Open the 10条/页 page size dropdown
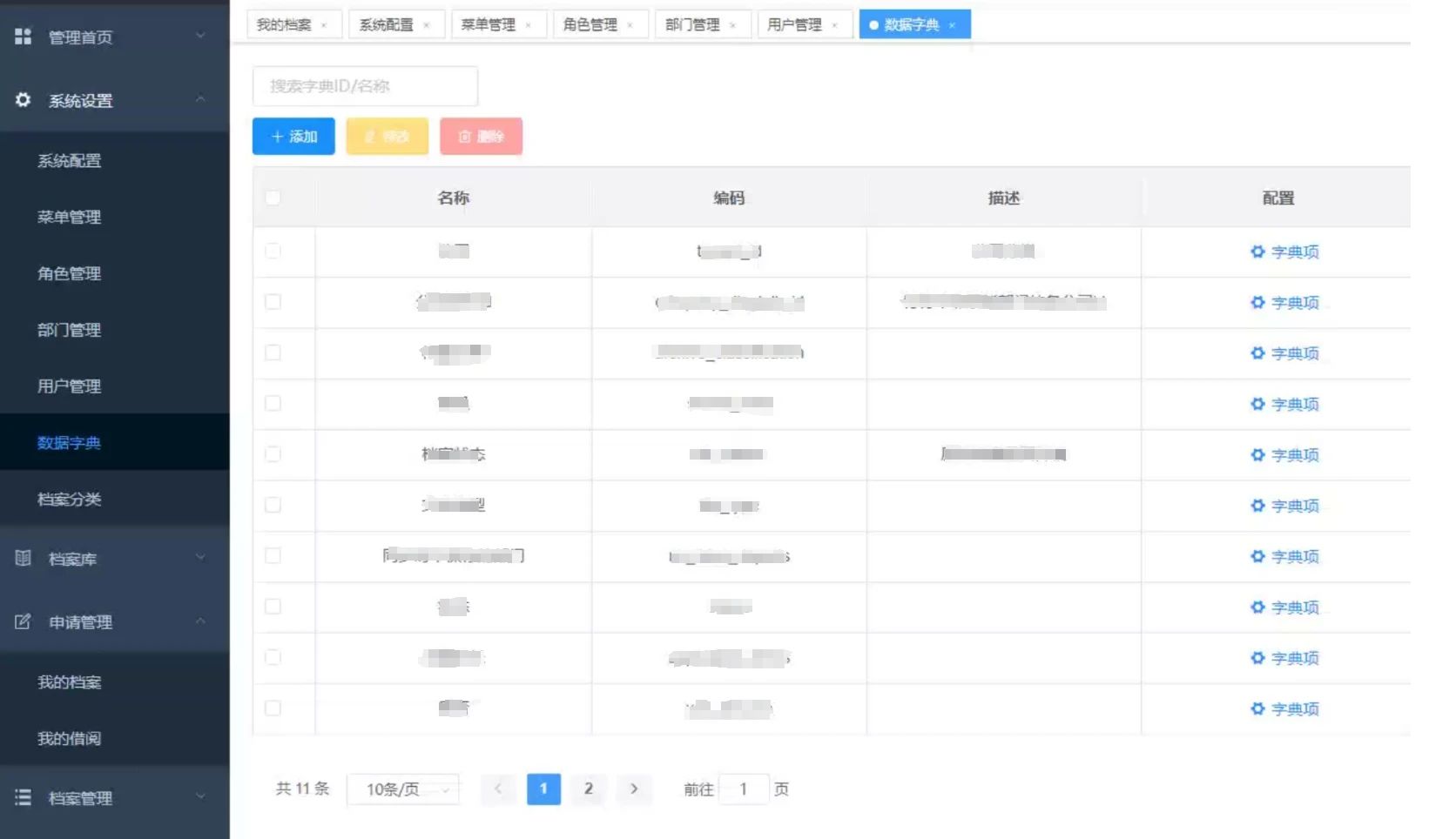This screenshot has width=1456, height=839. click(x=403, y=789)
